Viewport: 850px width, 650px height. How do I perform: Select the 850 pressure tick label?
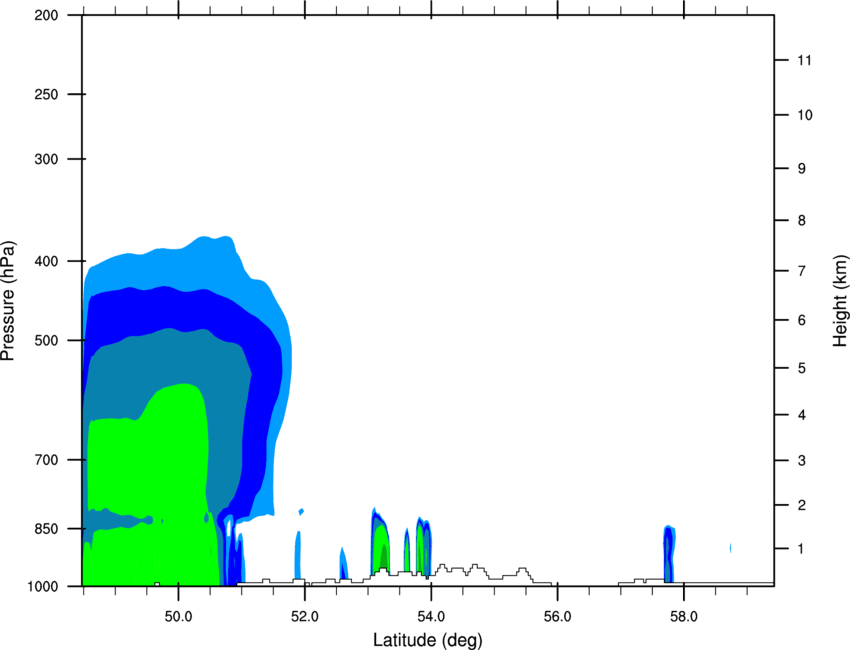pyautogui.click(x=46, y=529)
